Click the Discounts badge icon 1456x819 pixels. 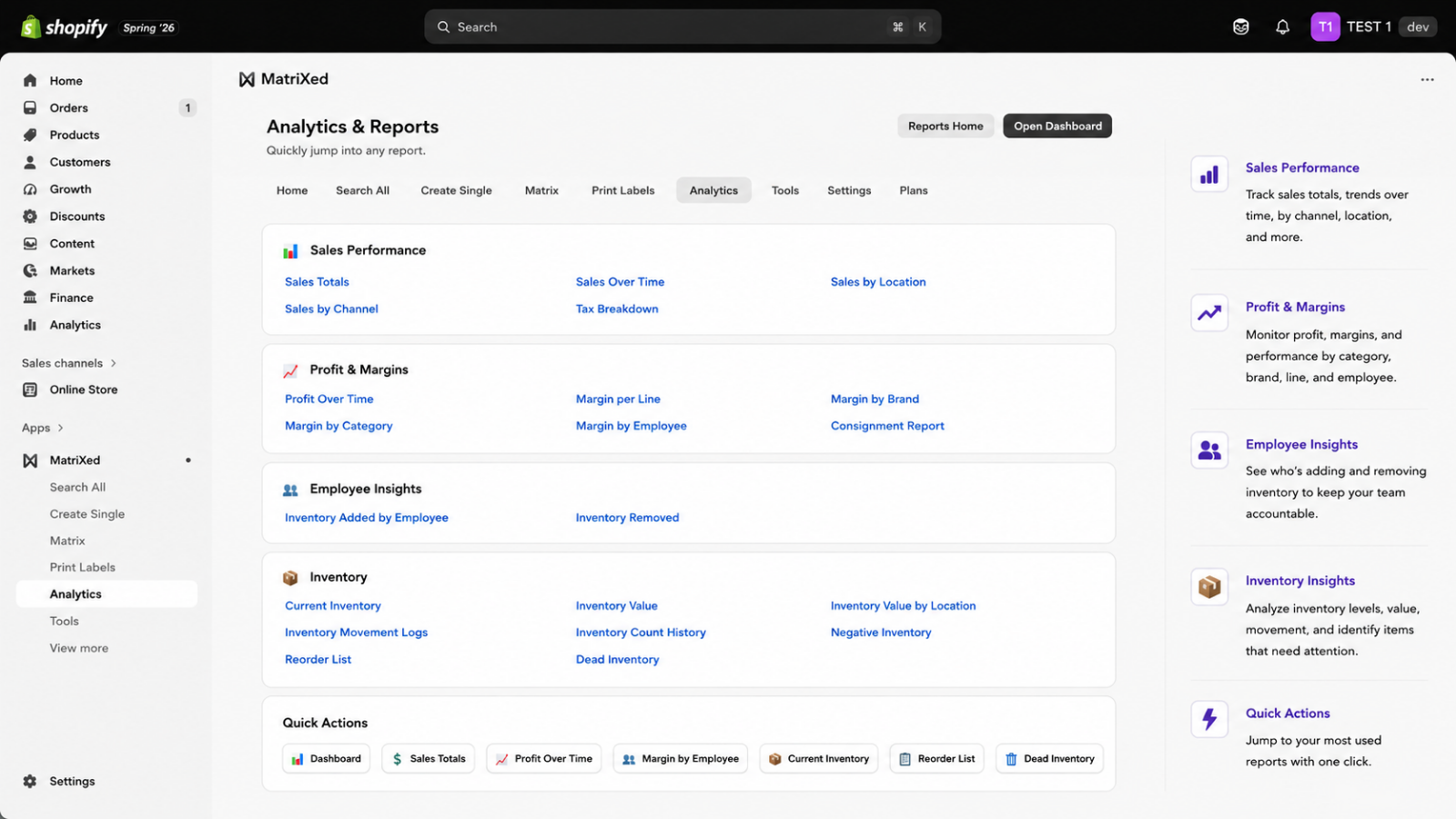pyautogui.click(x=30, y=217)
